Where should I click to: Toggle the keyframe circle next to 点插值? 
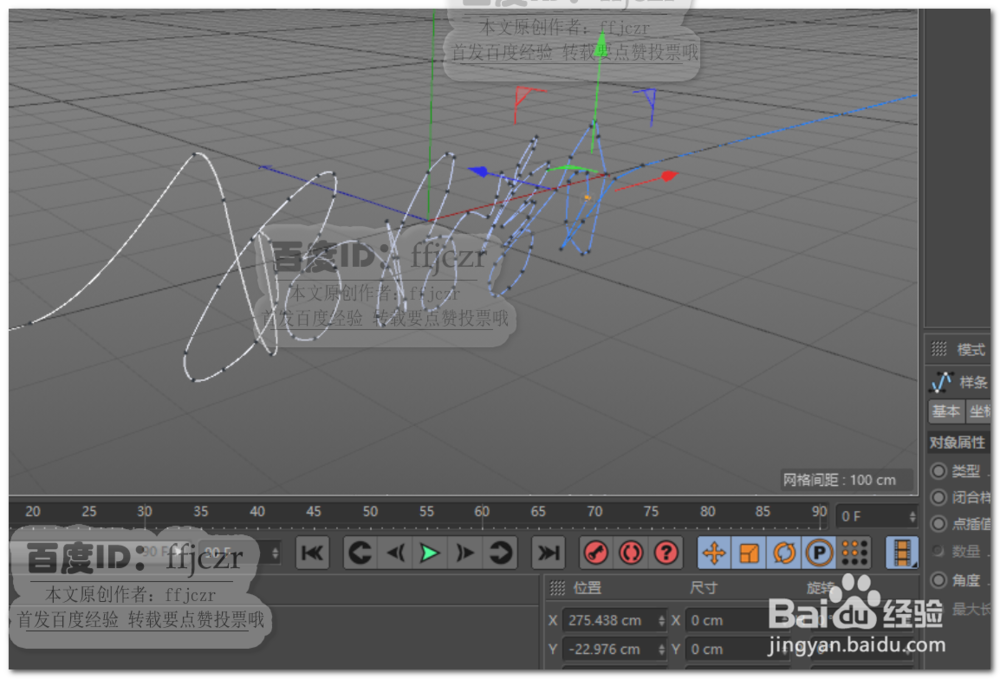[x=938, y=524]
